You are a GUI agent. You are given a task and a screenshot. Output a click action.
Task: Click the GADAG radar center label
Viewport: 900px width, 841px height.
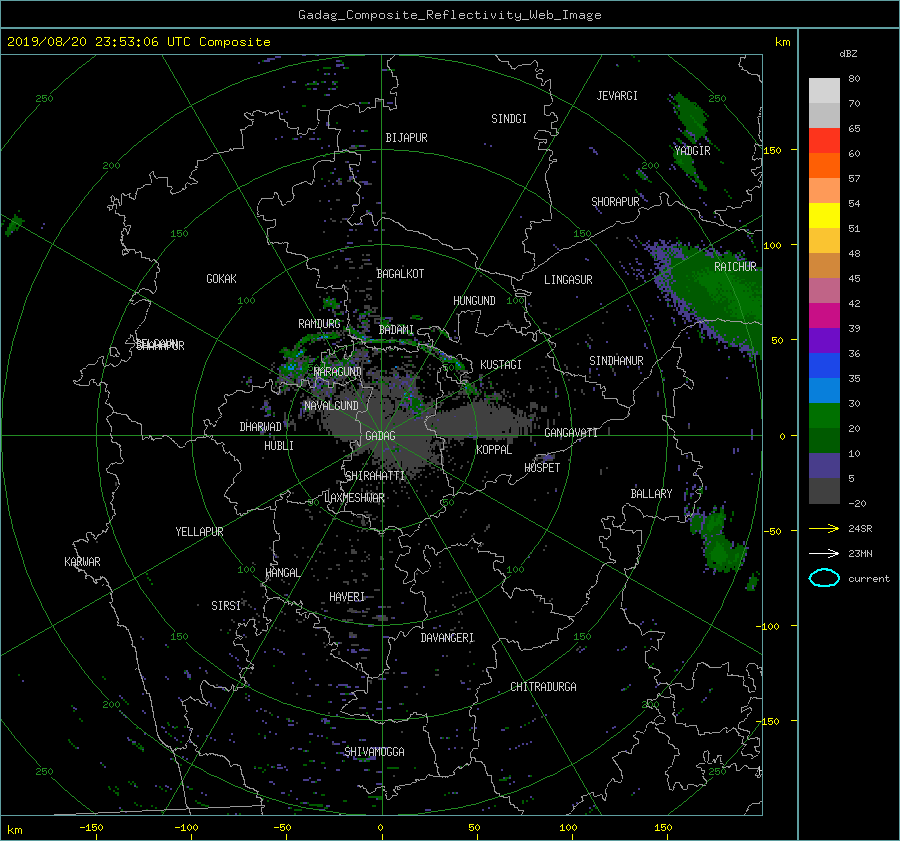pos(381,436)
